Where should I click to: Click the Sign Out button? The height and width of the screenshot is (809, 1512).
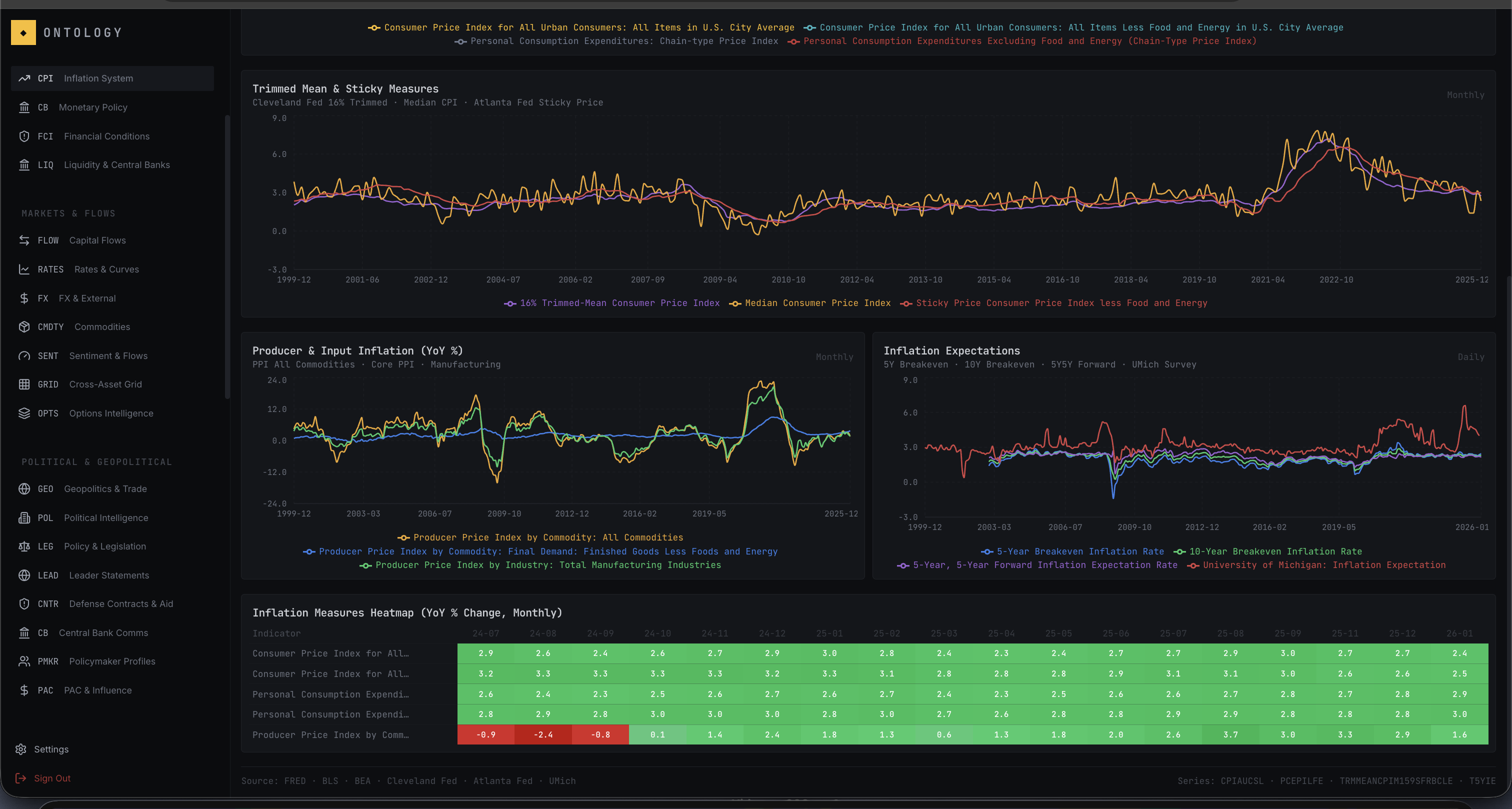51,778
